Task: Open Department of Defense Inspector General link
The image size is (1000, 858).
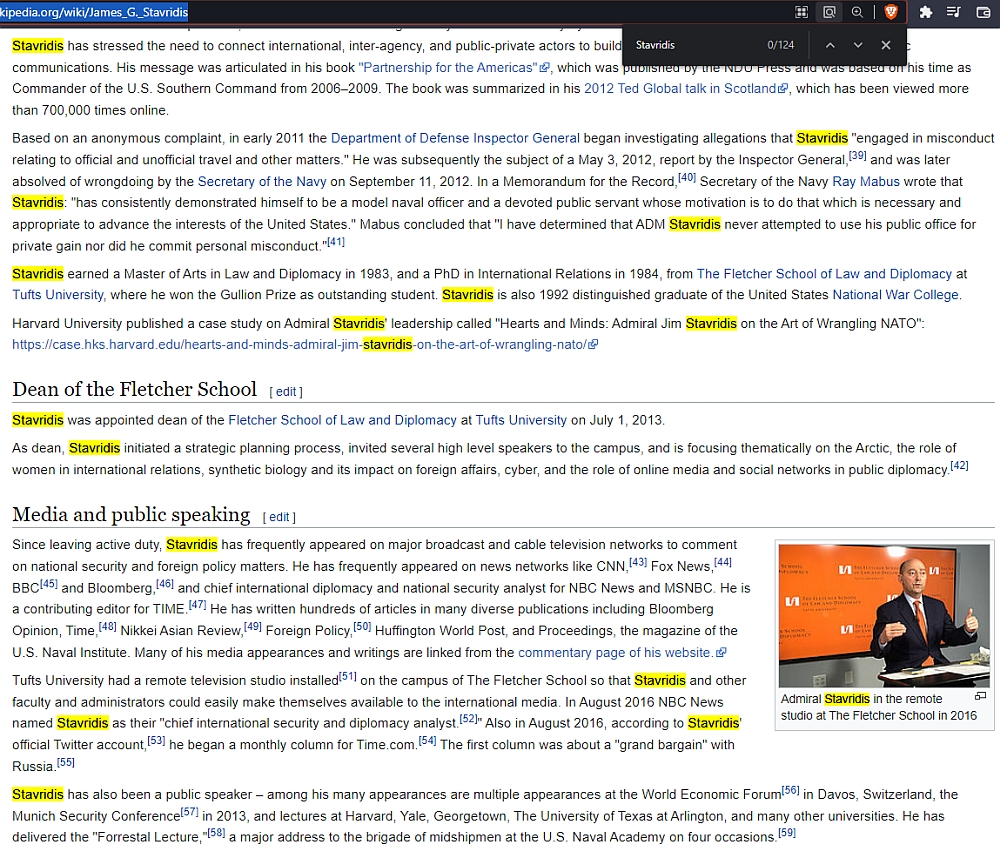Action: tap(455, 138)
